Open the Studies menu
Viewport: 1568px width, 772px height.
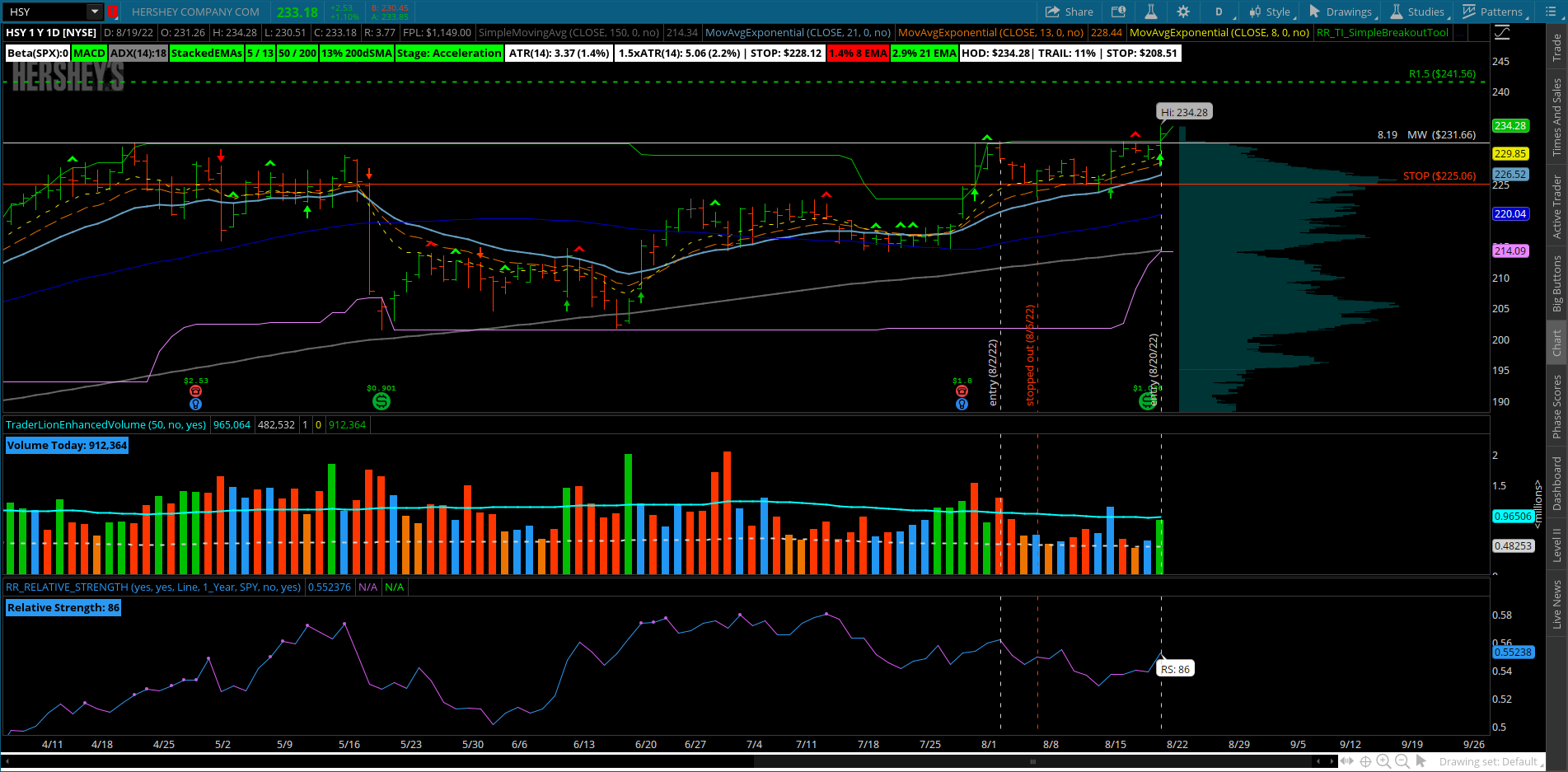point(1418,12)
